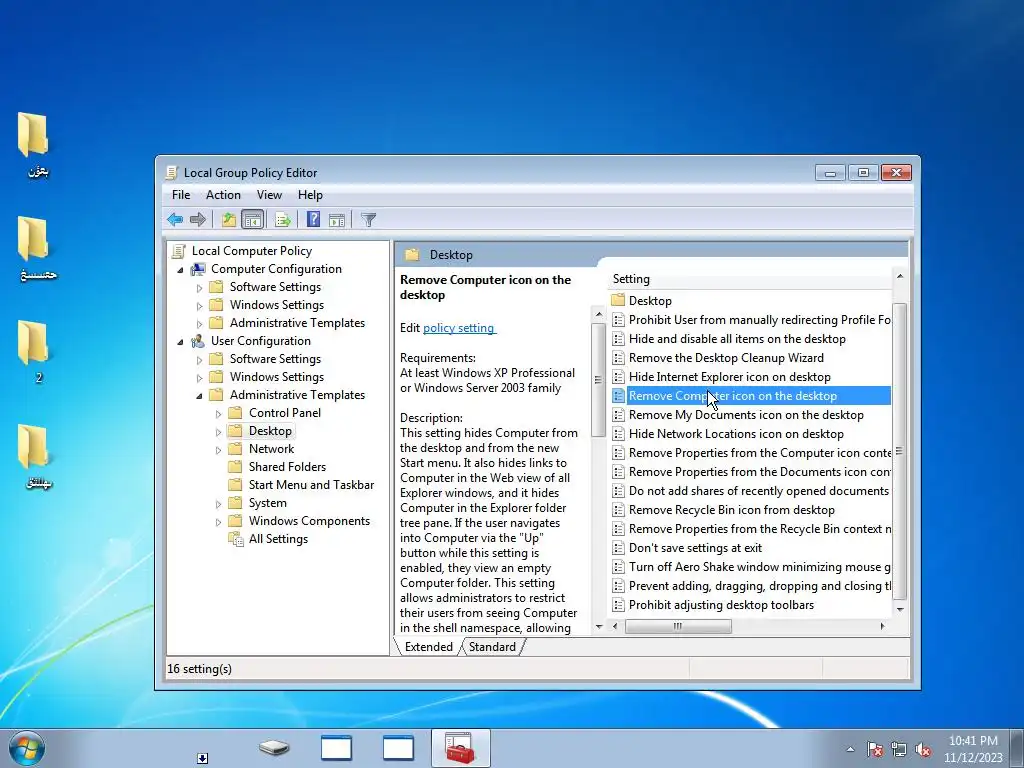
Task: Select Remove Recycle Bin icon from desktop
Action: click(x=751, y=510)
